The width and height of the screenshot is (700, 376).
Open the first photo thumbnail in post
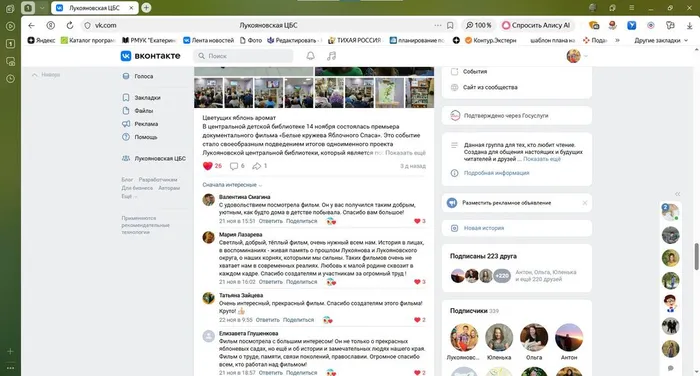(x=208, y=92)
